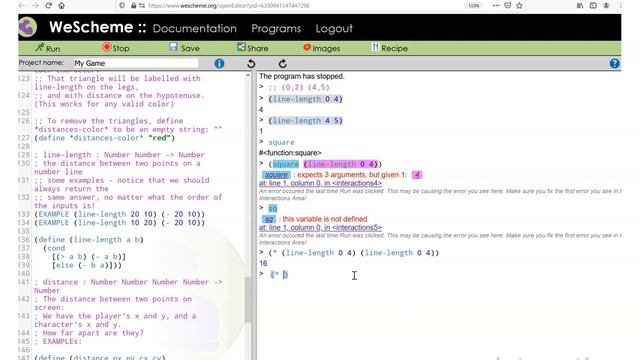Open the browser library icon
Viewport: 640px width, 360px height.
click(x=580, y=6)
